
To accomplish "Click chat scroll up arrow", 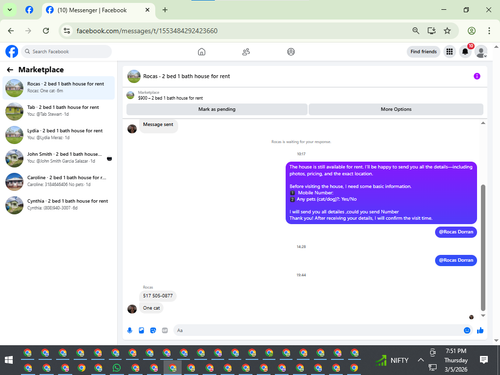I will click(x=483, y=123).
